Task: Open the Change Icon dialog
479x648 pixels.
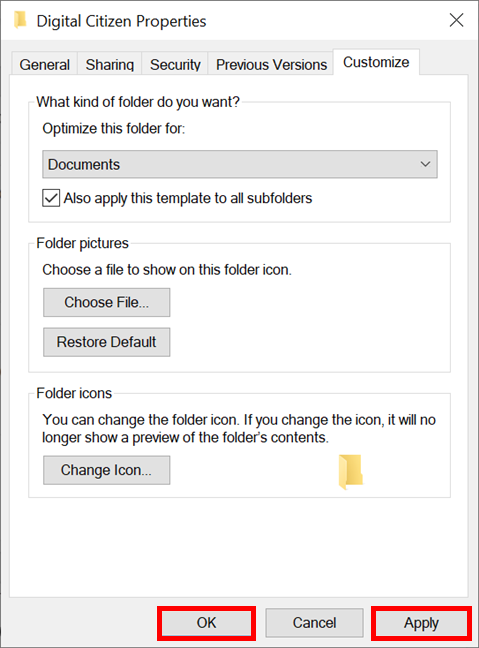Action: pos(107,470)
